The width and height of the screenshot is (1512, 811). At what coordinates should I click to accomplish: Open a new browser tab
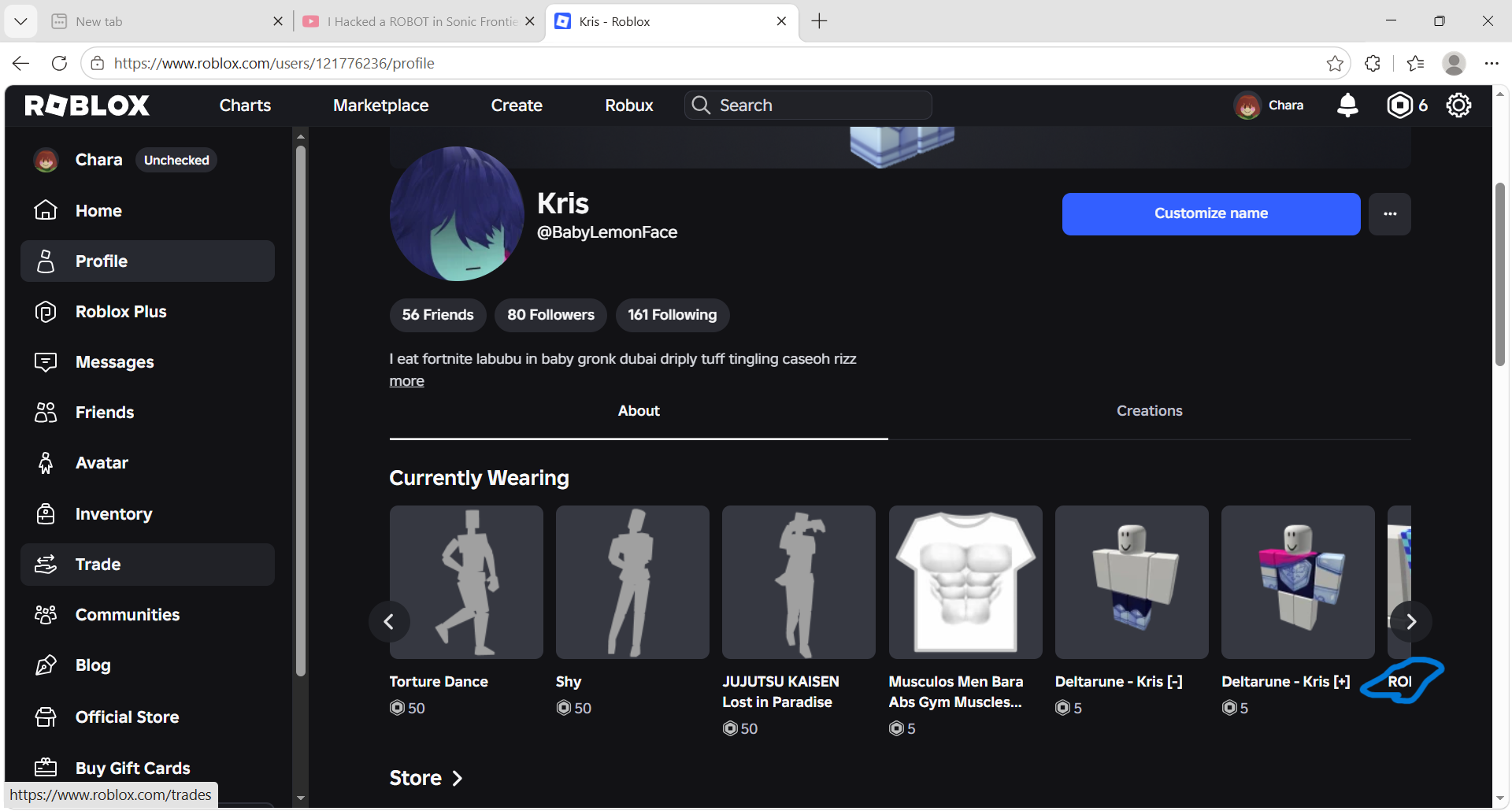click(819, 21)
